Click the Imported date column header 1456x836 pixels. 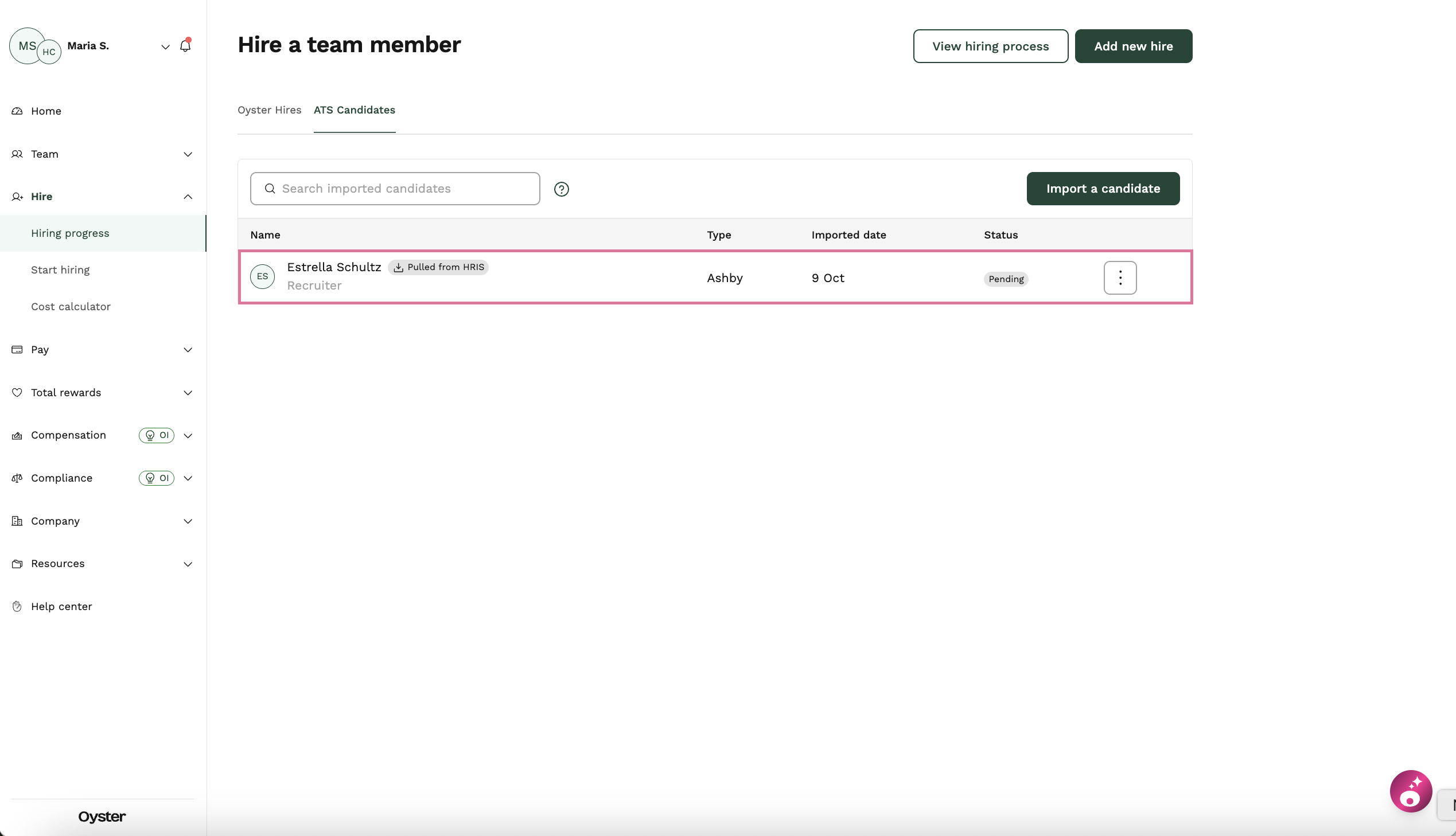[848, 235]
